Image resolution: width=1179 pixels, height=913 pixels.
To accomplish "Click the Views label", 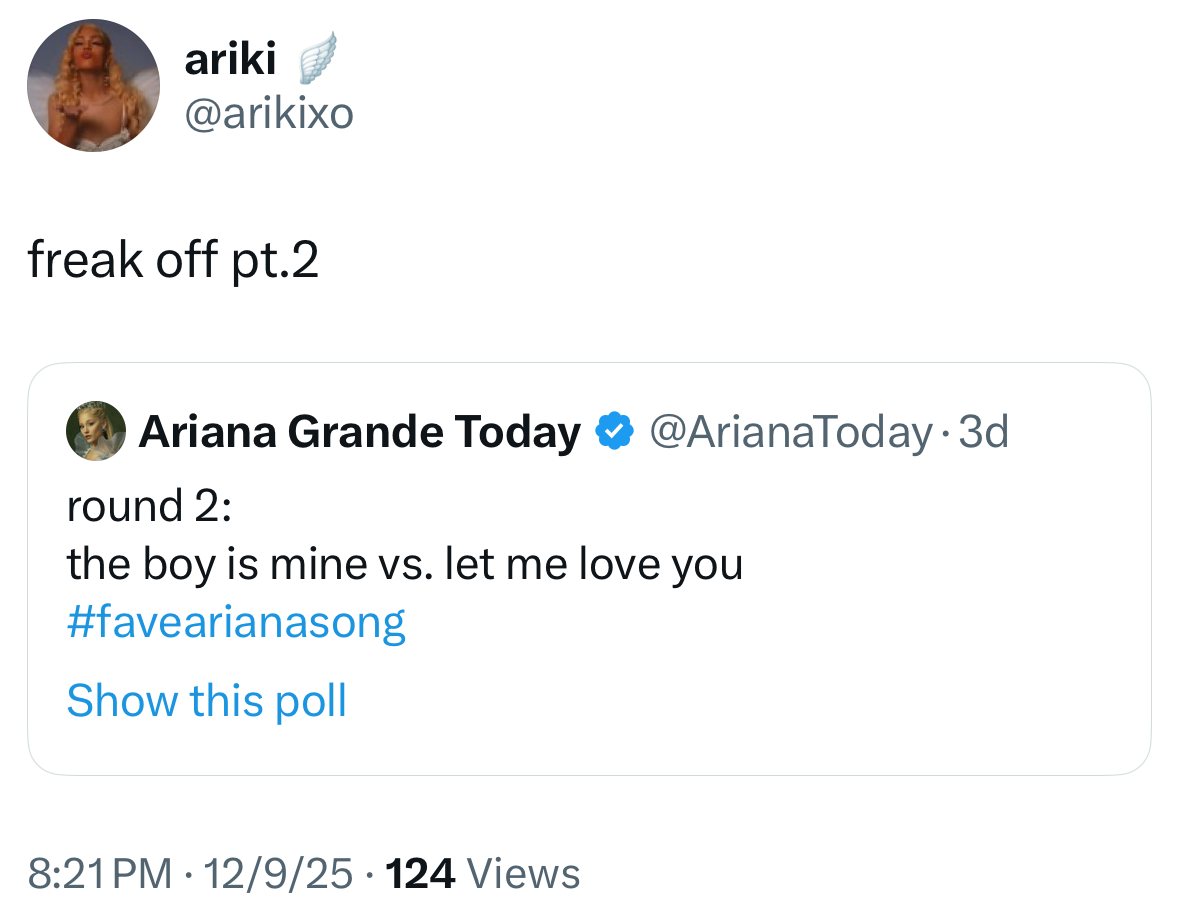I will click(523, 874).
